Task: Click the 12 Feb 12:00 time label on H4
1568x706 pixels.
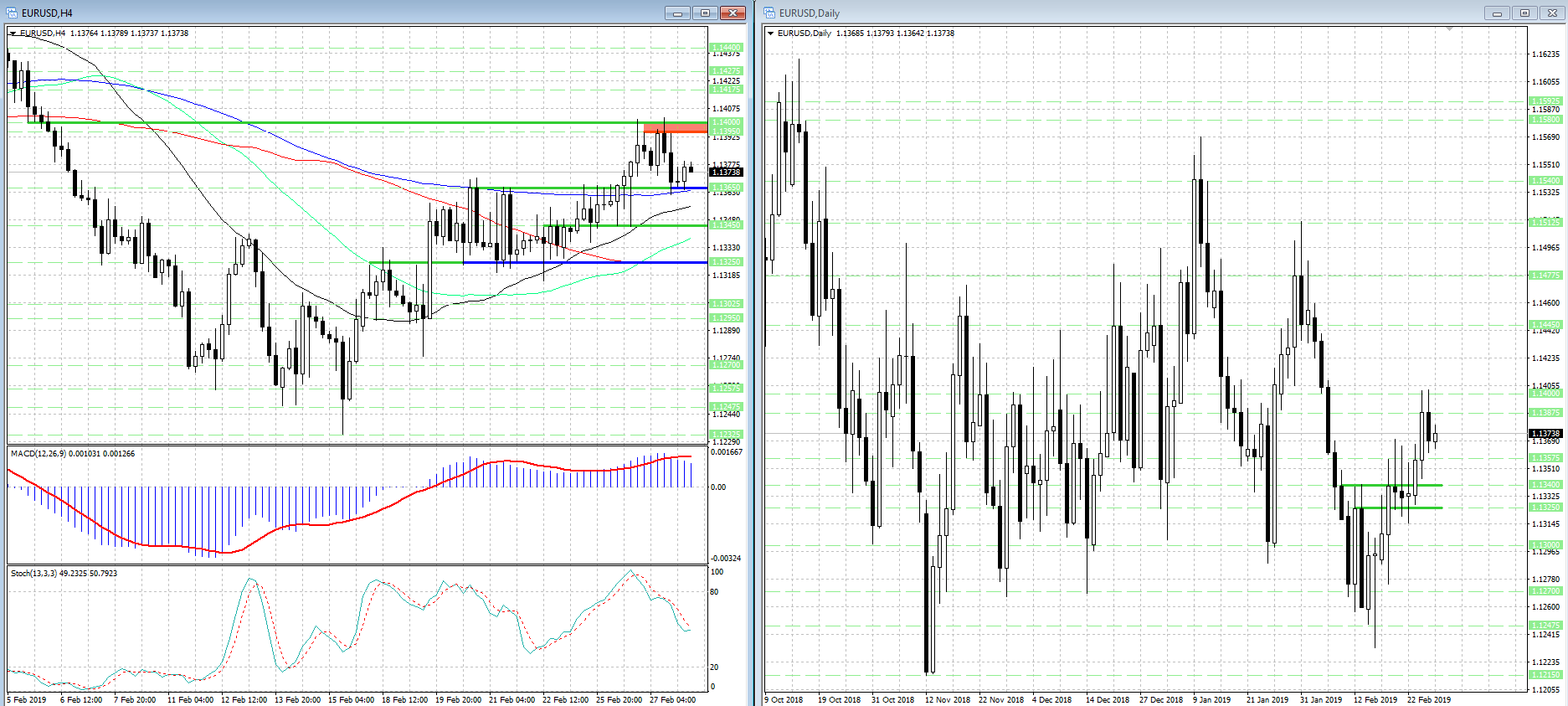Action: click(244, 700)
